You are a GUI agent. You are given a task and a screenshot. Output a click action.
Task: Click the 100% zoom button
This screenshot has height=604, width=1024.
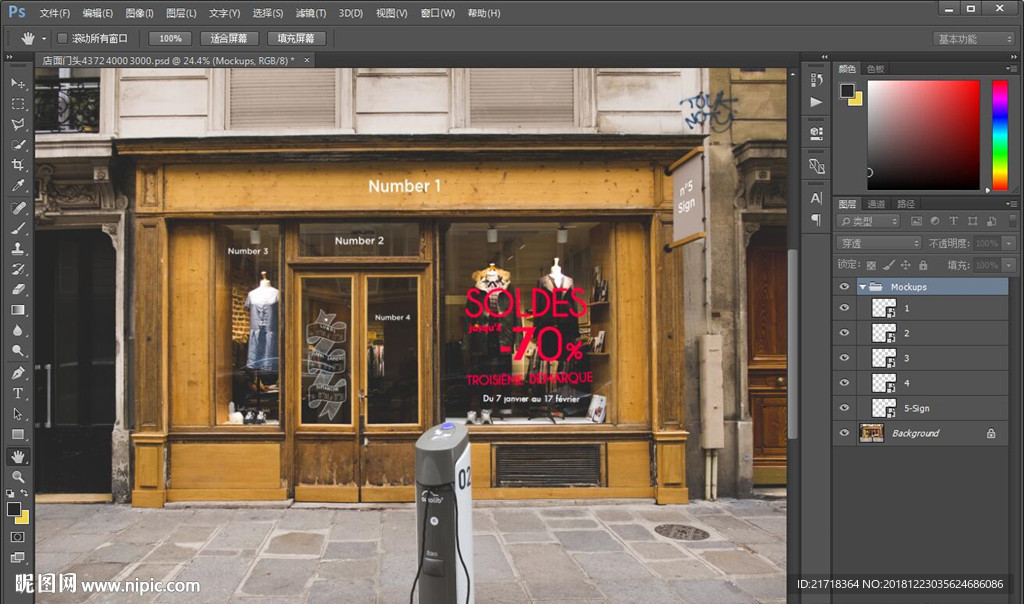pos(170,39)
